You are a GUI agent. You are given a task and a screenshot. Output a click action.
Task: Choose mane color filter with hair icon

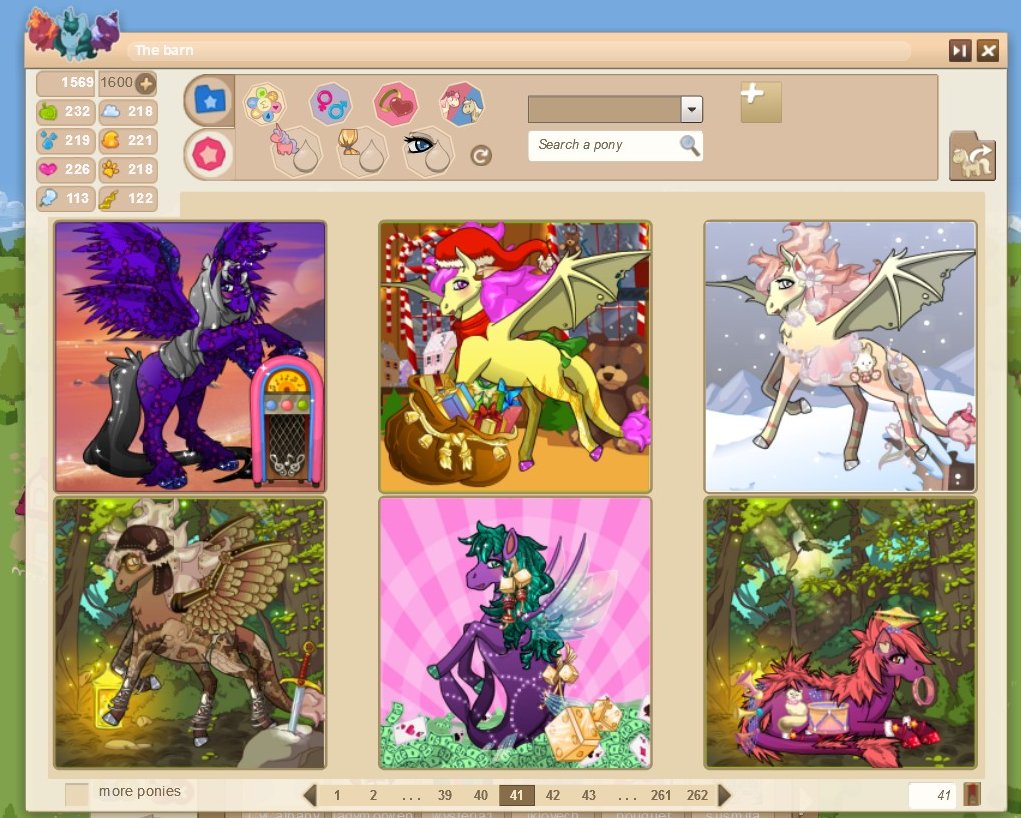[x=362, y=151]
